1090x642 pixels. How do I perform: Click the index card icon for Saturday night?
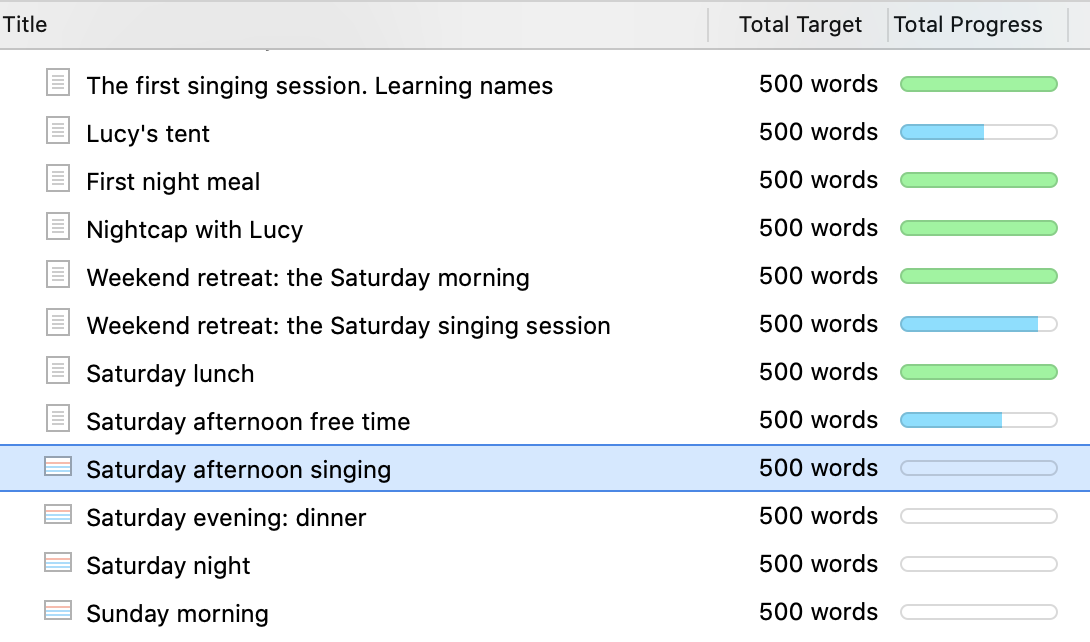(x=58, y=563)
